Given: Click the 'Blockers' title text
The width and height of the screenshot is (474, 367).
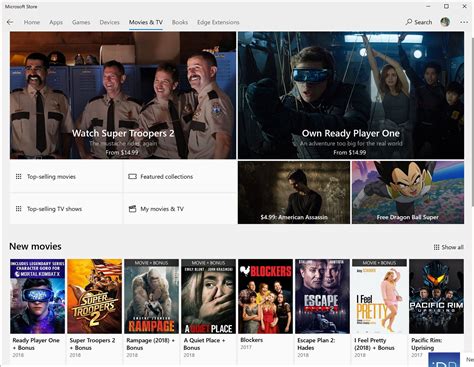Looking at the screenshot, I should pyautogui.click(x=252, y=340).
